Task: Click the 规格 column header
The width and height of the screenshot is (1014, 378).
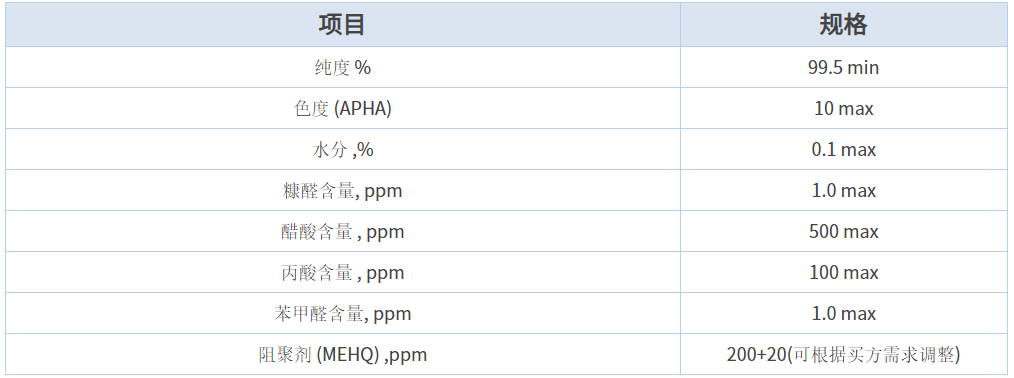Action: [x=843, y=24]
